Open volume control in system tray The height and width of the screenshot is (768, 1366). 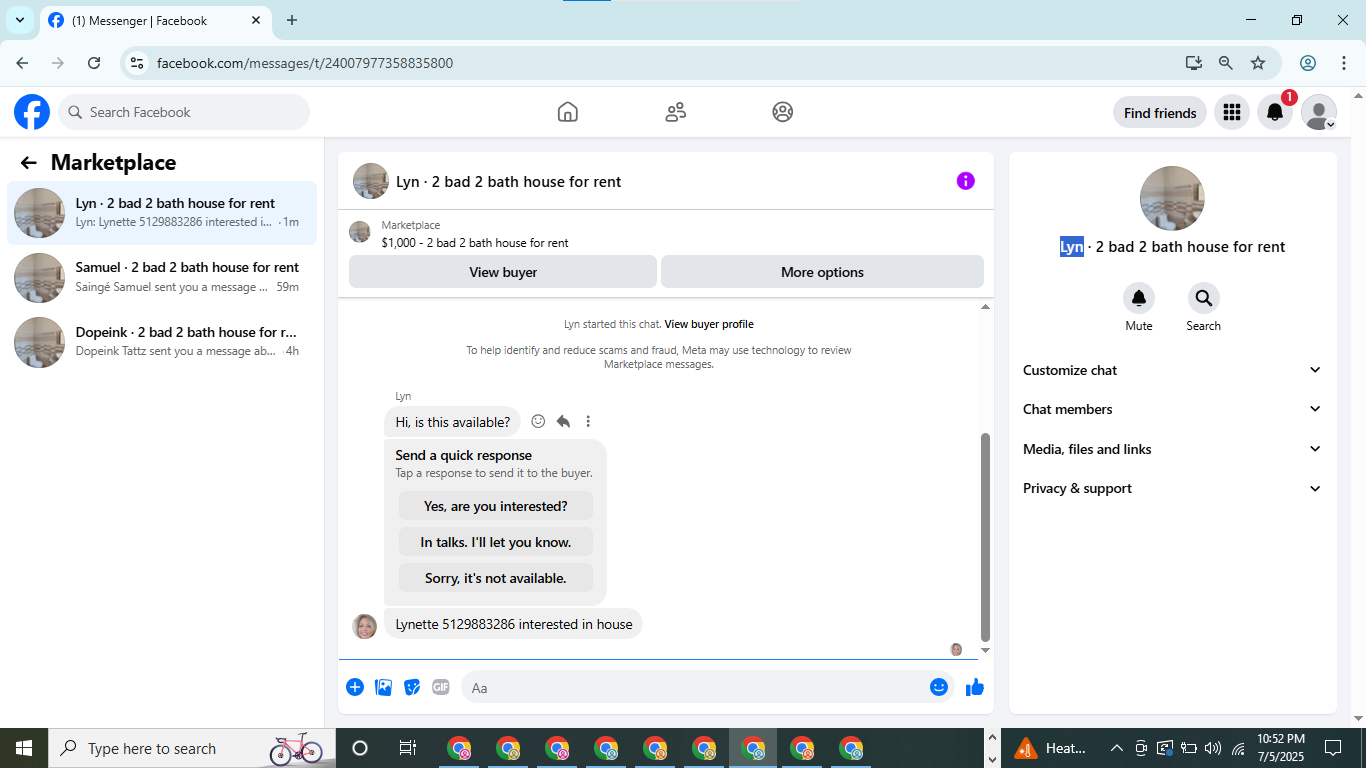pyautogui.click(x=1213, y=748)
